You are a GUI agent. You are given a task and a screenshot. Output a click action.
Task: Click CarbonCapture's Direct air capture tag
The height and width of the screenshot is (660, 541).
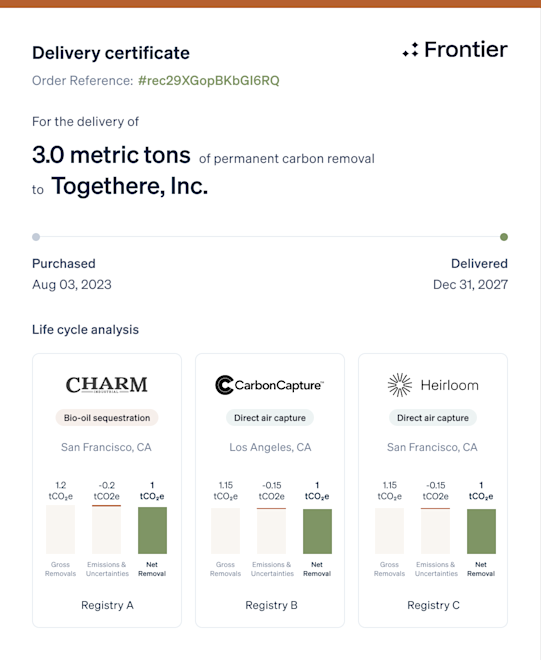click(x=270, y=418)
